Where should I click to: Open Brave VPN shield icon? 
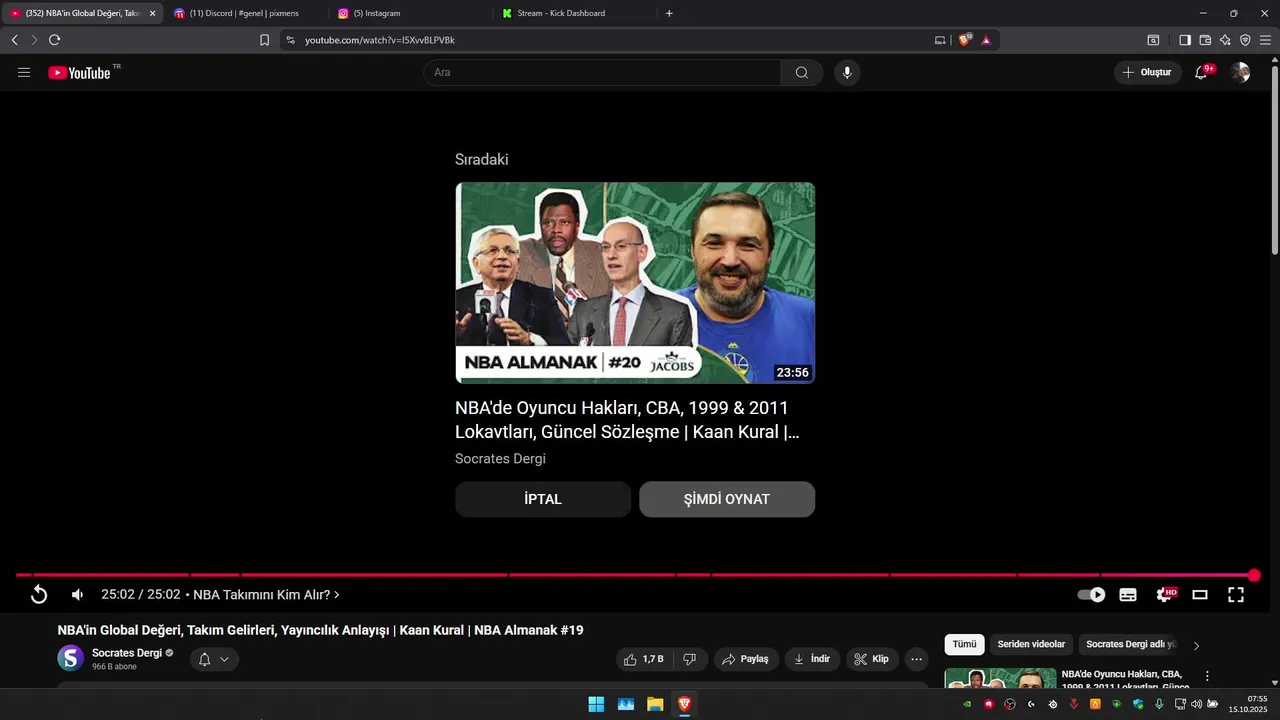click(1245, 40)
